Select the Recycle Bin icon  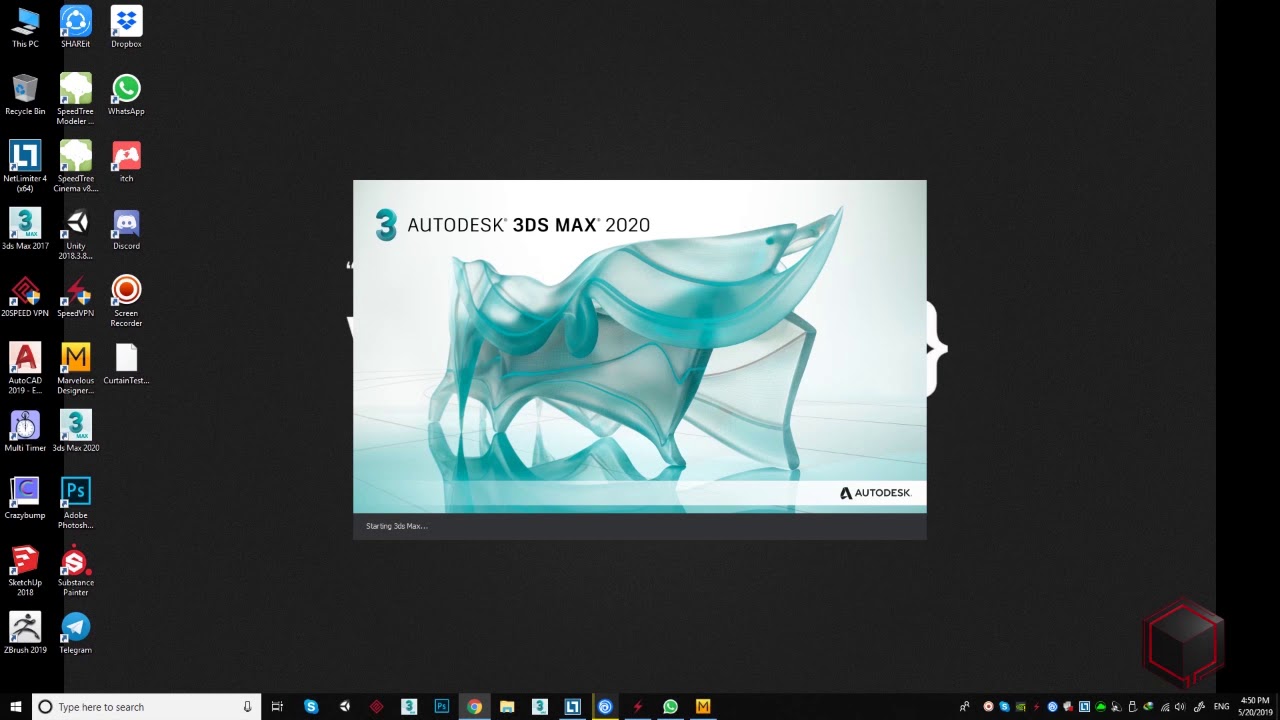(x=25, y=94)
